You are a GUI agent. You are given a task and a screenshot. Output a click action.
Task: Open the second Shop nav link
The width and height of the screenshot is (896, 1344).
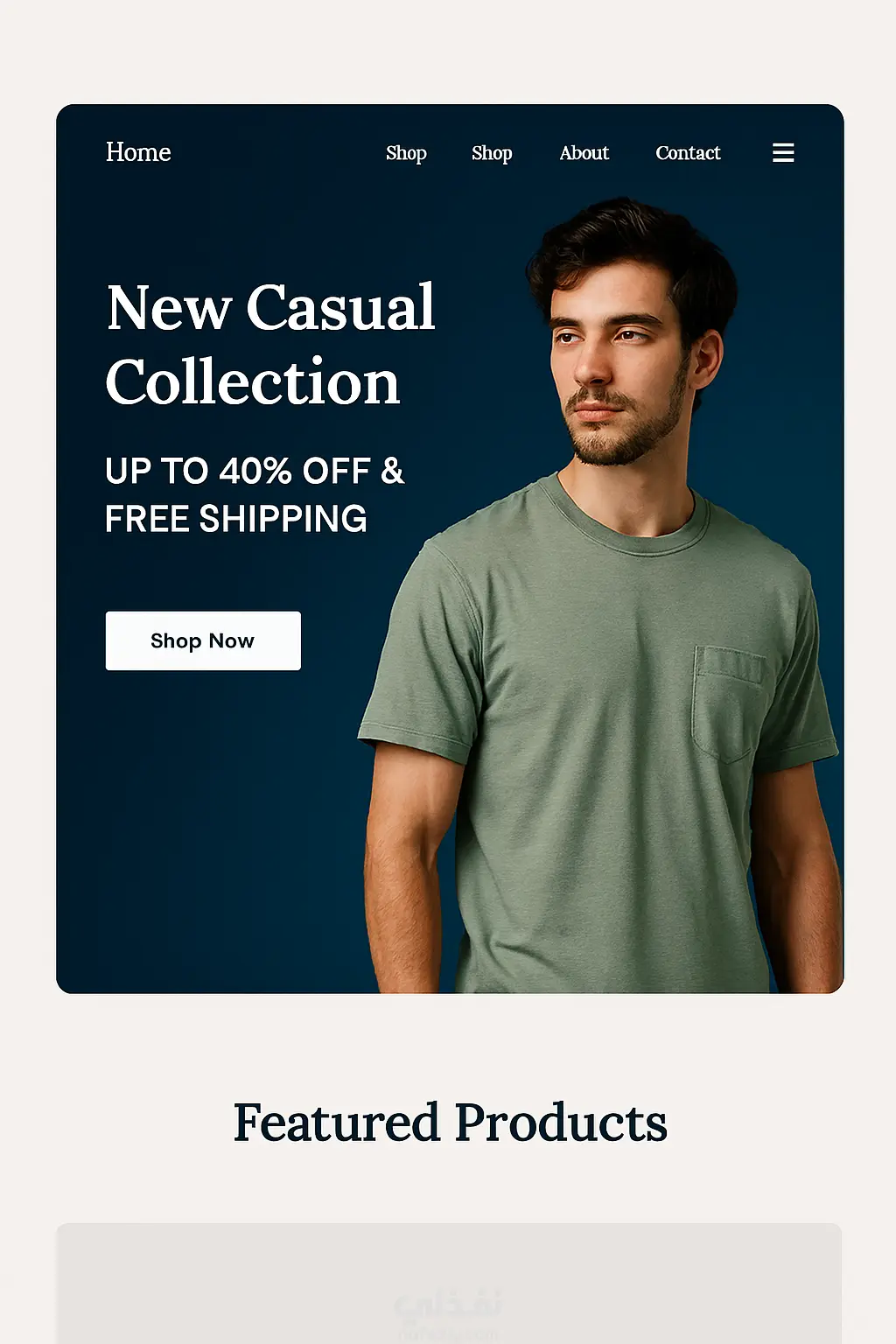coord(492,153)
